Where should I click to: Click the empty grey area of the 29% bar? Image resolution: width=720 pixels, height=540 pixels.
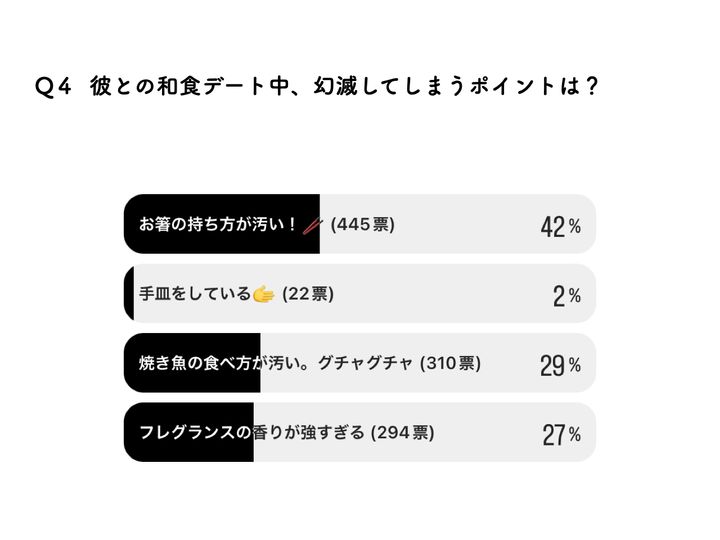tap(515, 364)
